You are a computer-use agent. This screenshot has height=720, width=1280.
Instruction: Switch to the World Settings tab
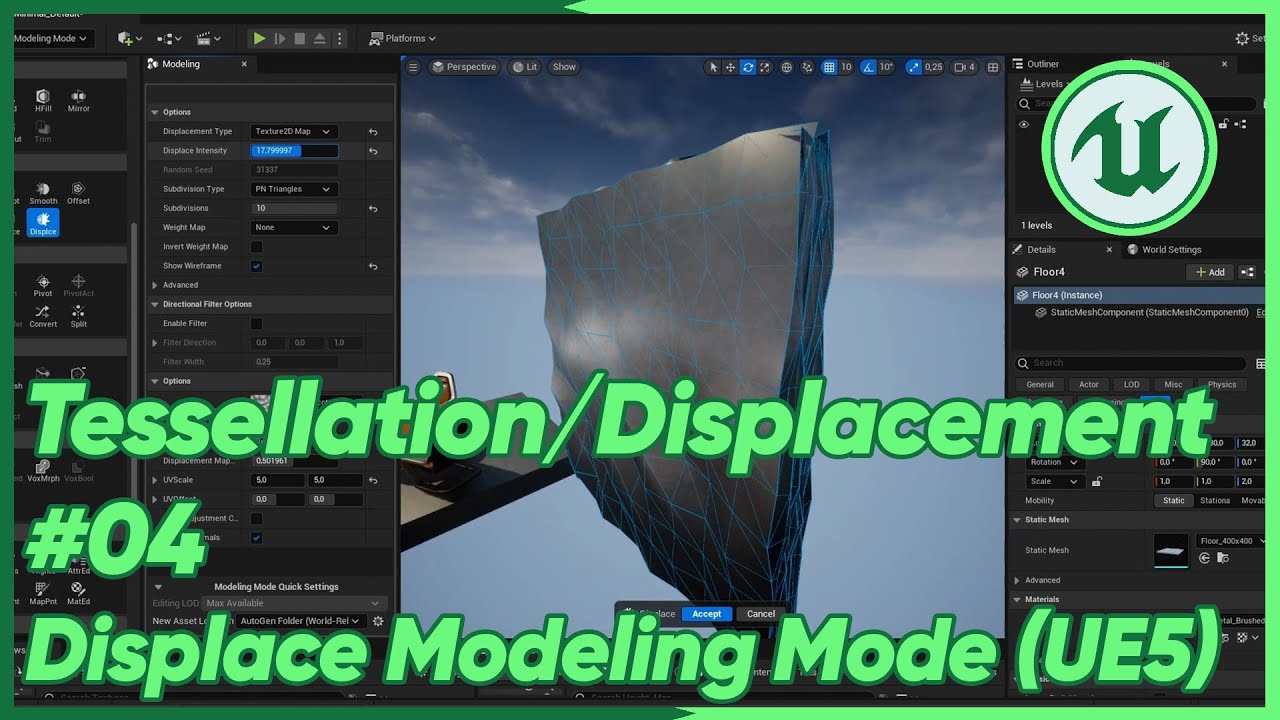click(1164, 249)
